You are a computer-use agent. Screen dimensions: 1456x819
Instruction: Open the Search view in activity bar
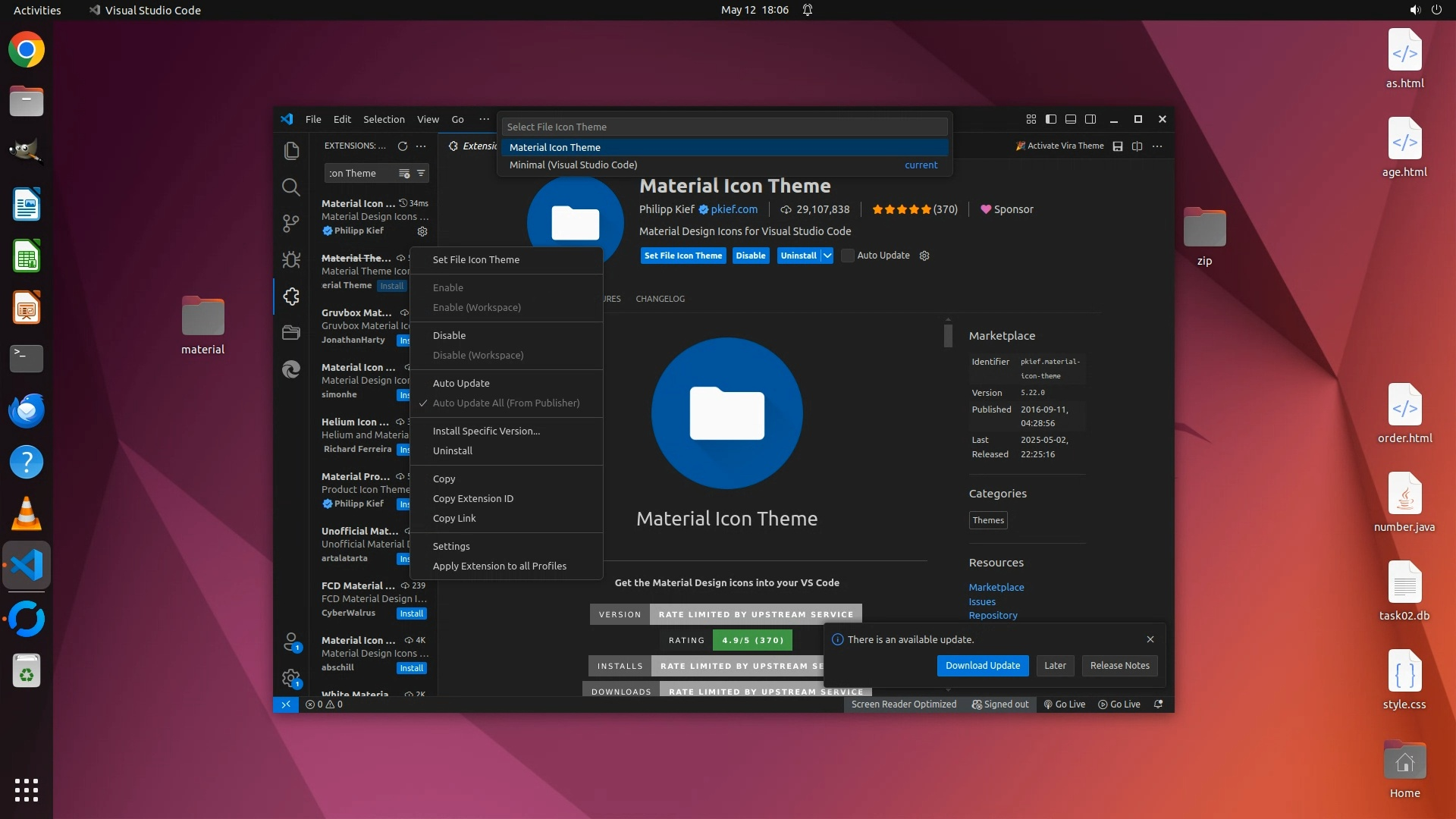(x=291, y=187)
